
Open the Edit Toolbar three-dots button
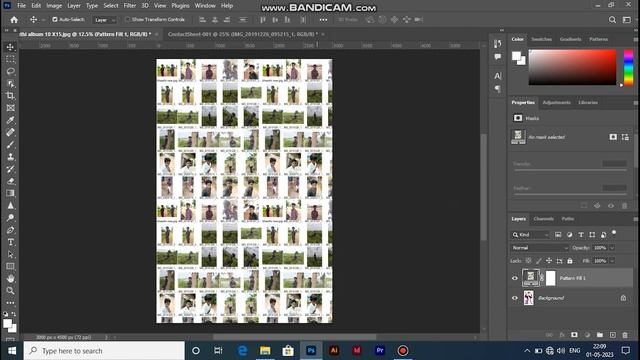(x=11, y=303)
